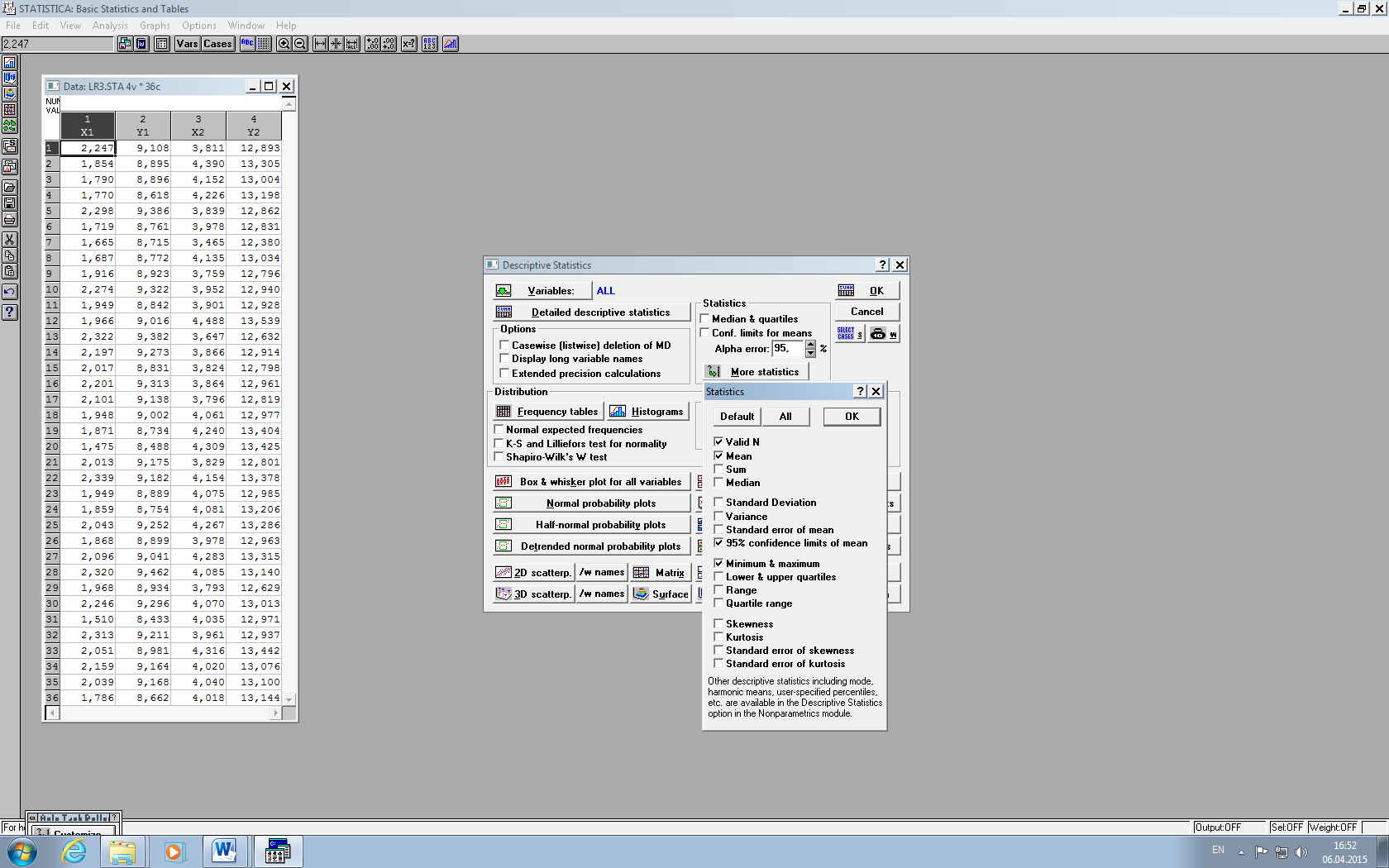Viewport: 1389px width, 868px height.
Task: Toggle the Valid N checkbox
Action: [x=718, y=442]
